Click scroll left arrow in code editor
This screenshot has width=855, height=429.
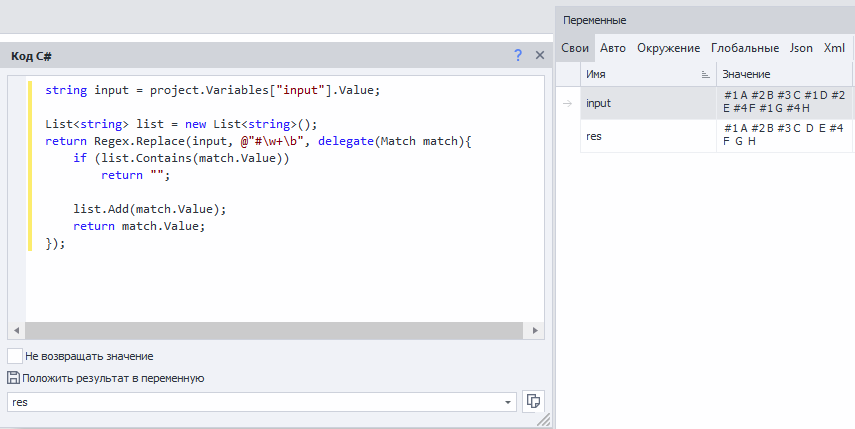(16, 330)
